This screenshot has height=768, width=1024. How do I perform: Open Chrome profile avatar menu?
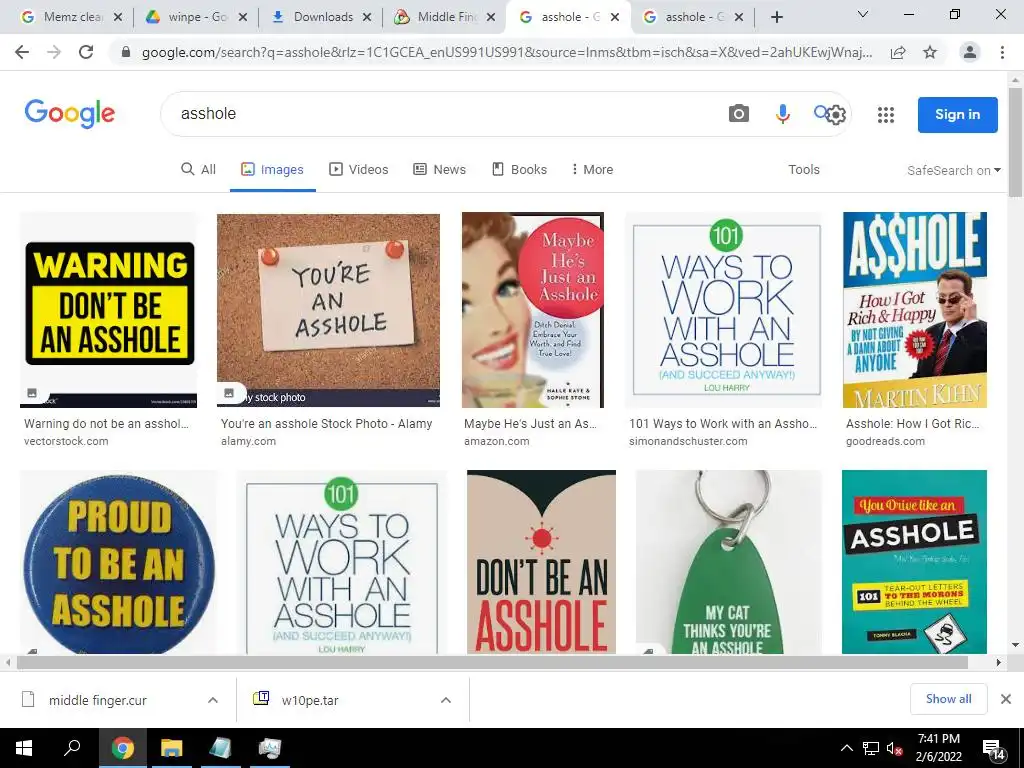coord(970,52)
